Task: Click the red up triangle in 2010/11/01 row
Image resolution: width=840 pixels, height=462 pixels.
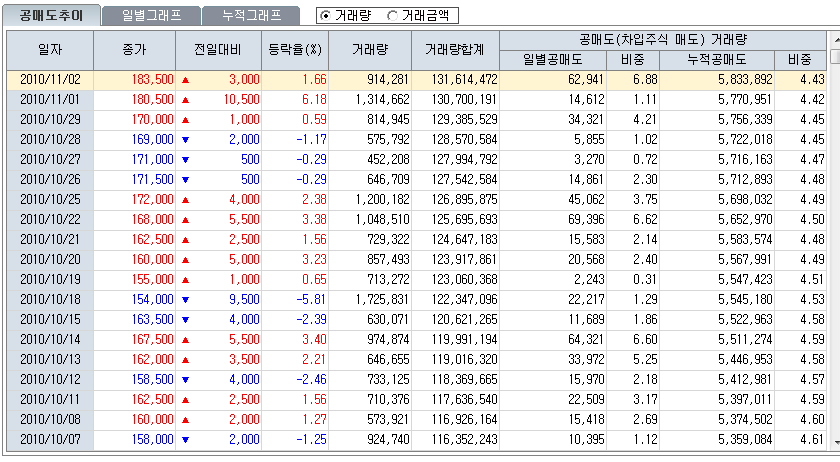Action: coord(185,99)
